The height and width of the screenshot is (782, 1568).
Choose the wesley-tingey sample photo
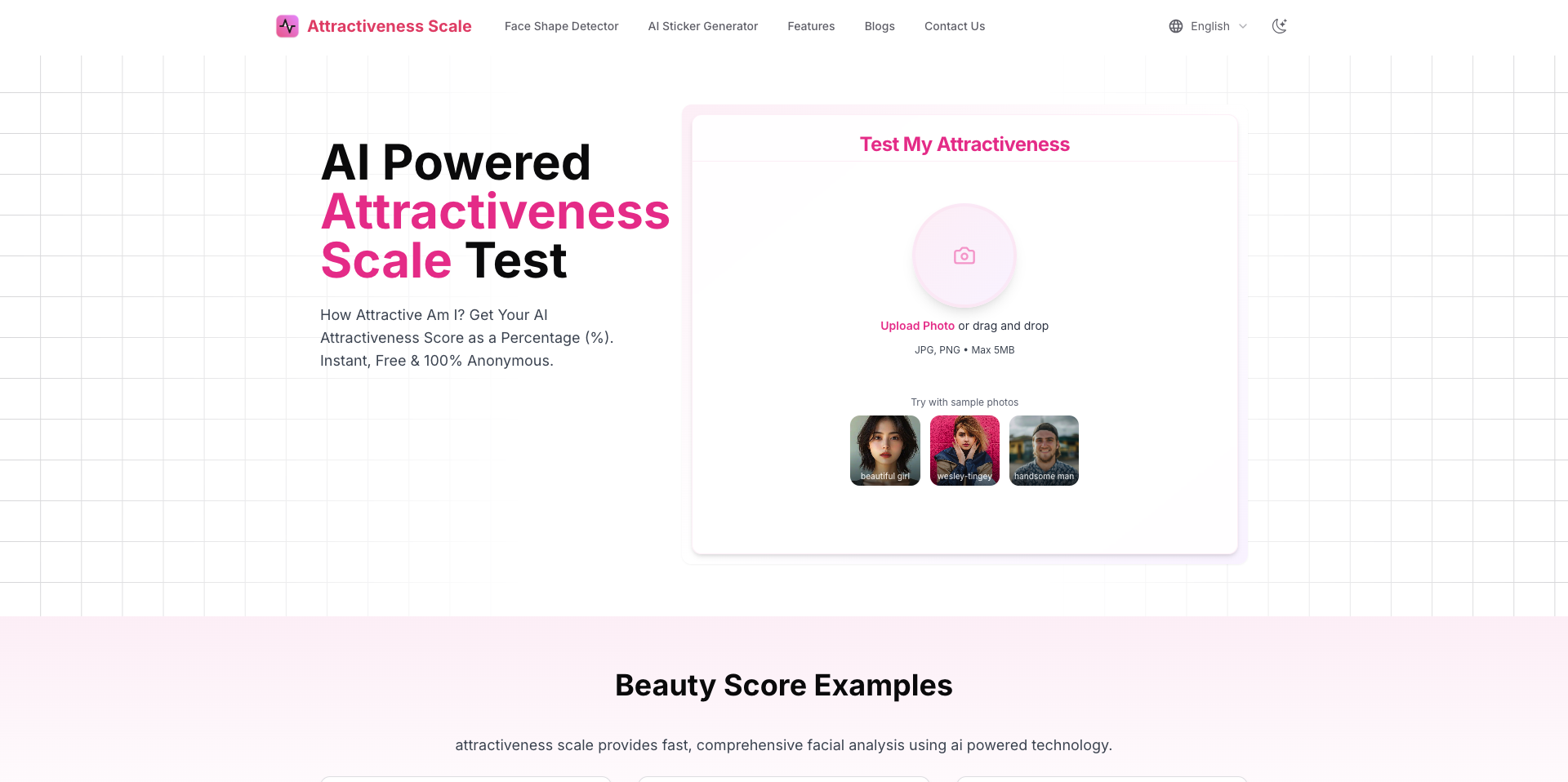click(964, 450)
